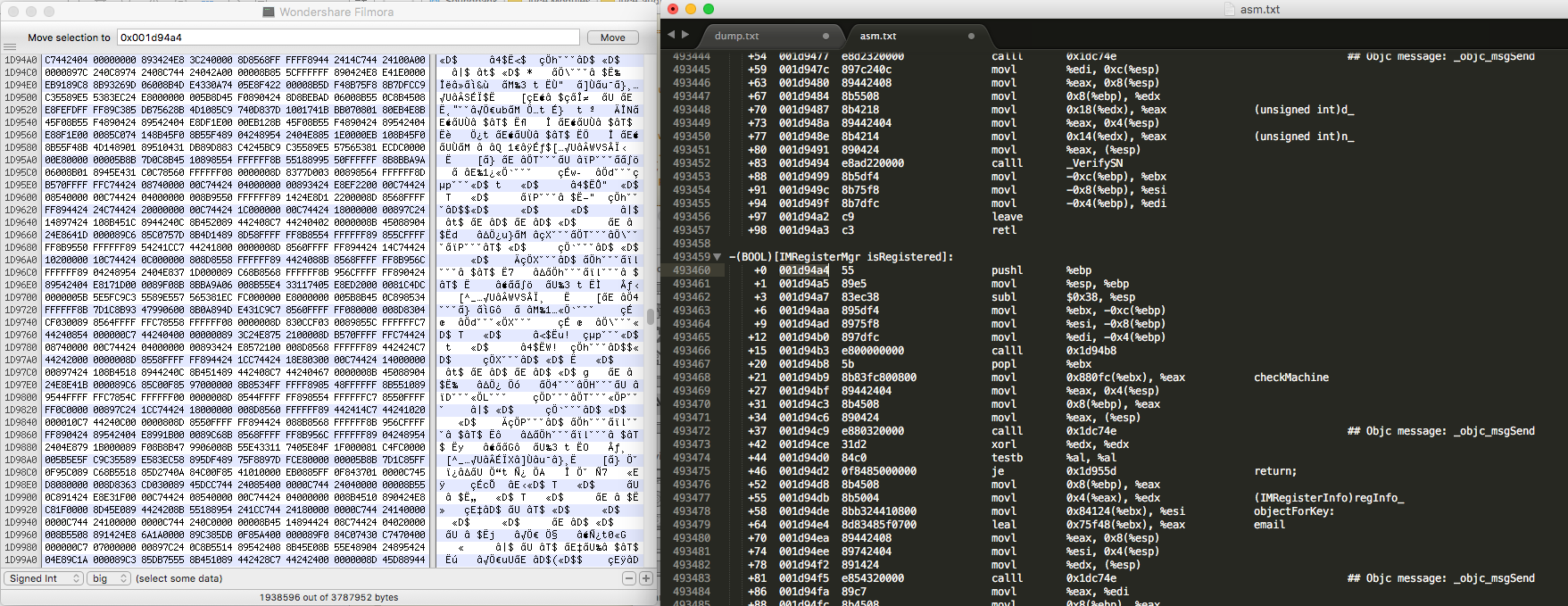Image resolution: width=1568 pixels, height=606 pixels.
Task: Click the previous tab left arrow
Action: [672, 35]
